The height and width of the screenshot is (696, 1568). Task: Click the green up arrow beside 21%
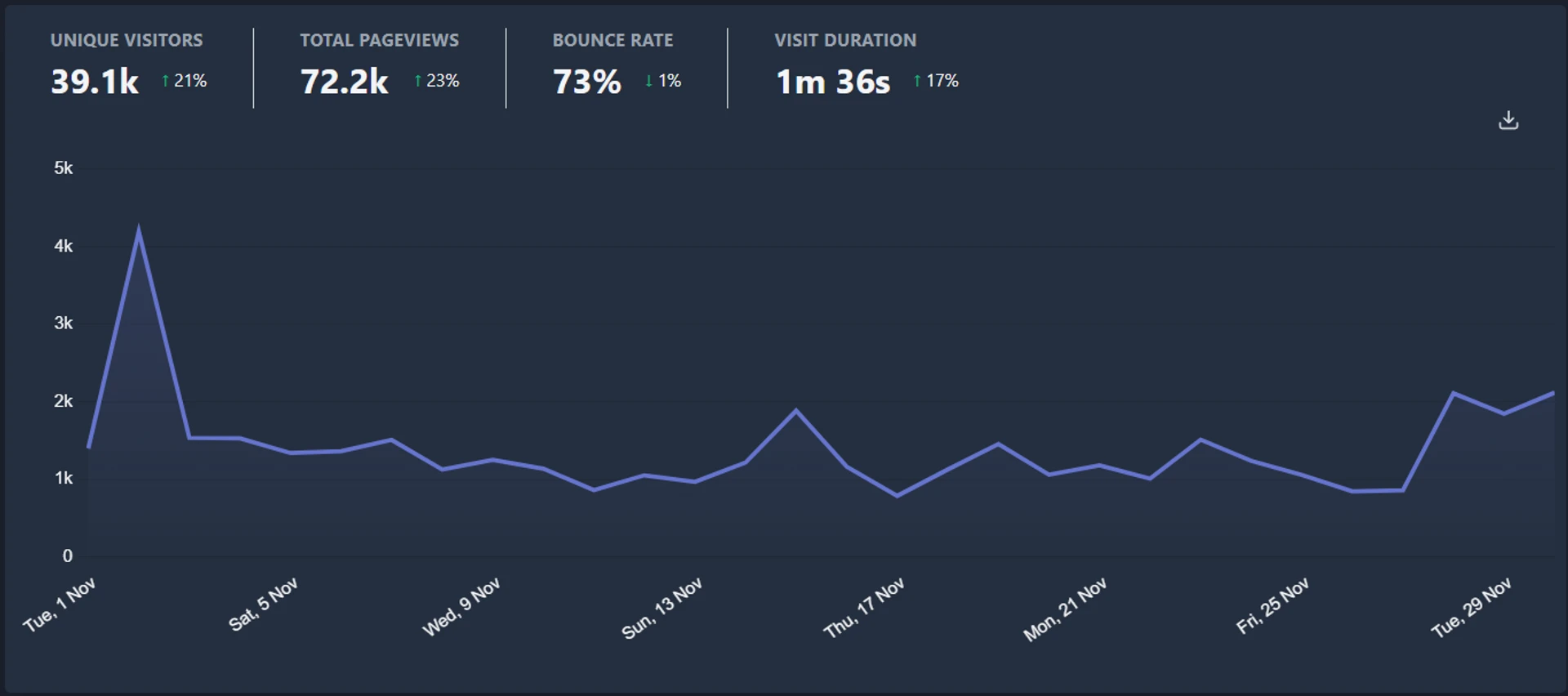click(x=166, y=81)
